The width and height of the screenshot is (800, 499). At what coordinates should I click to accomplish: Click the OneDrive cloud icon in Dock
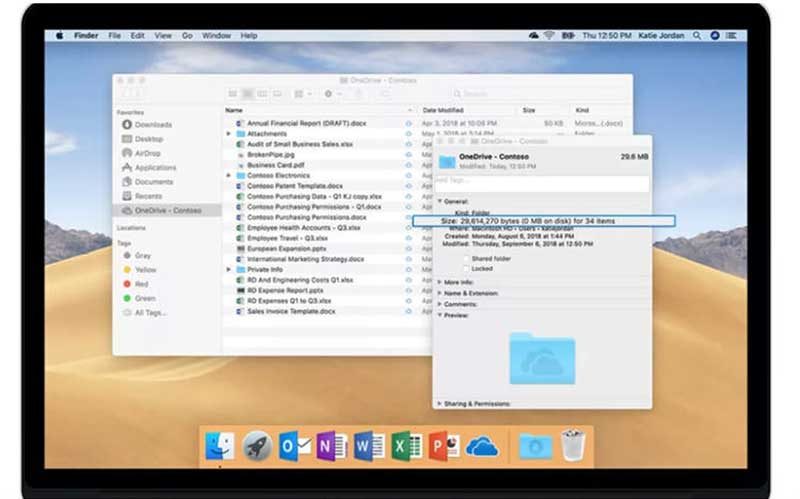click(x=482, y=447)
